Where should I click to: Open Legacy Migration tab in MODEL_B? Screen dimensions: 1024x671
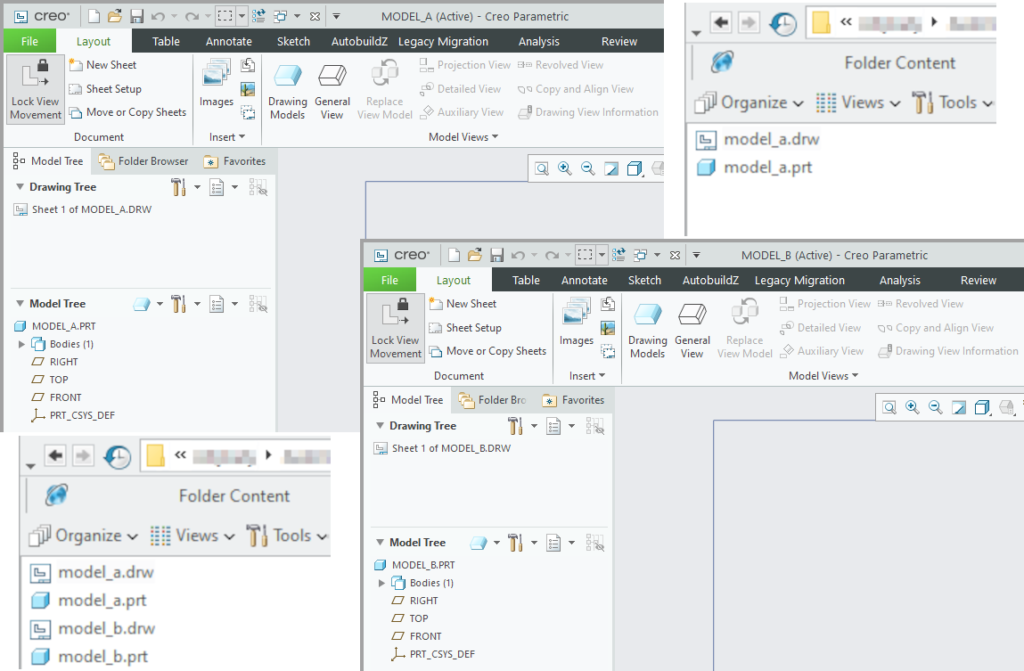pos(799,280)
